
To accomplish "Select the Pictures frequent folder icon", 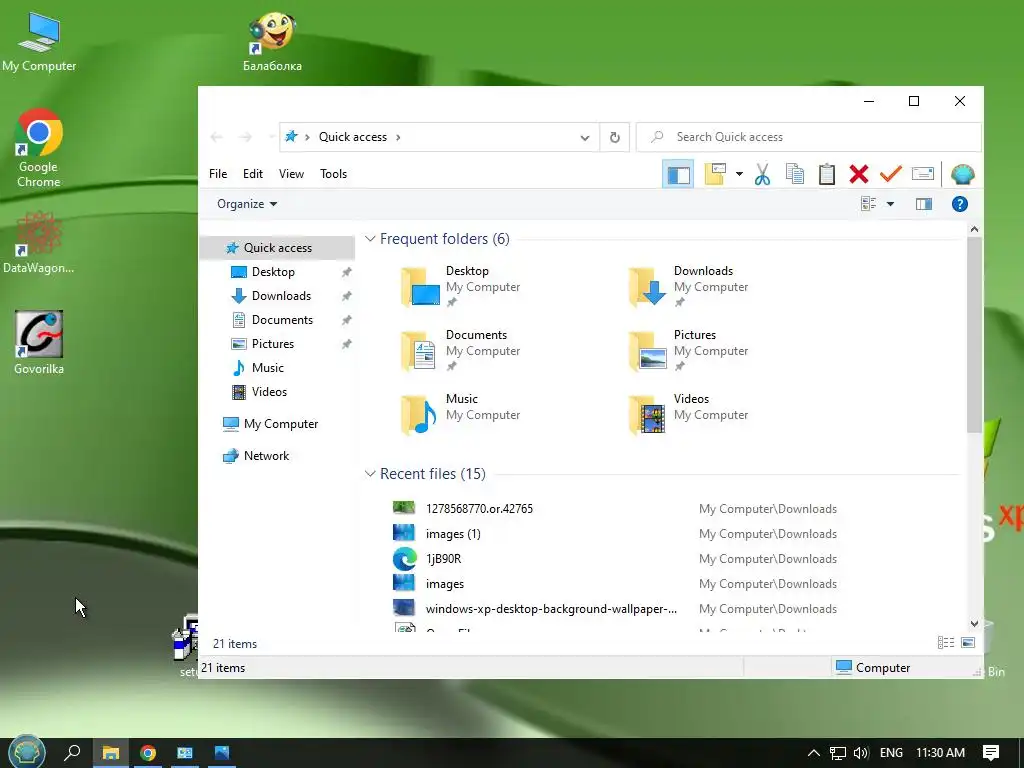I will (647, 350).
